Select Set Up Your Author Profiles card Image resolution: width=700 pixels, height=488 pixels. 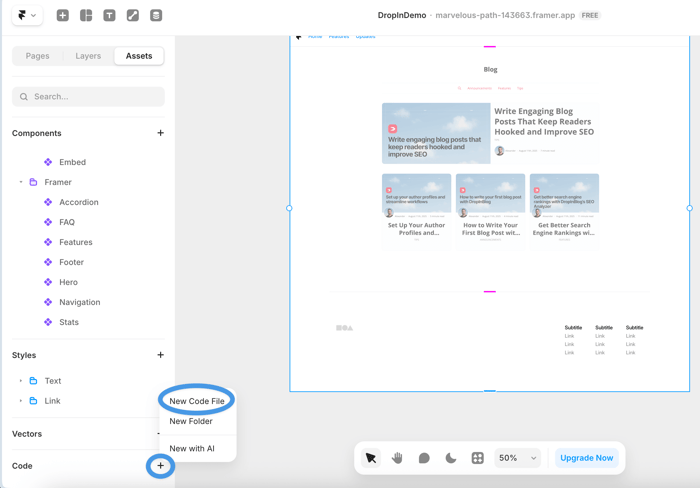[x=417, y=212]
